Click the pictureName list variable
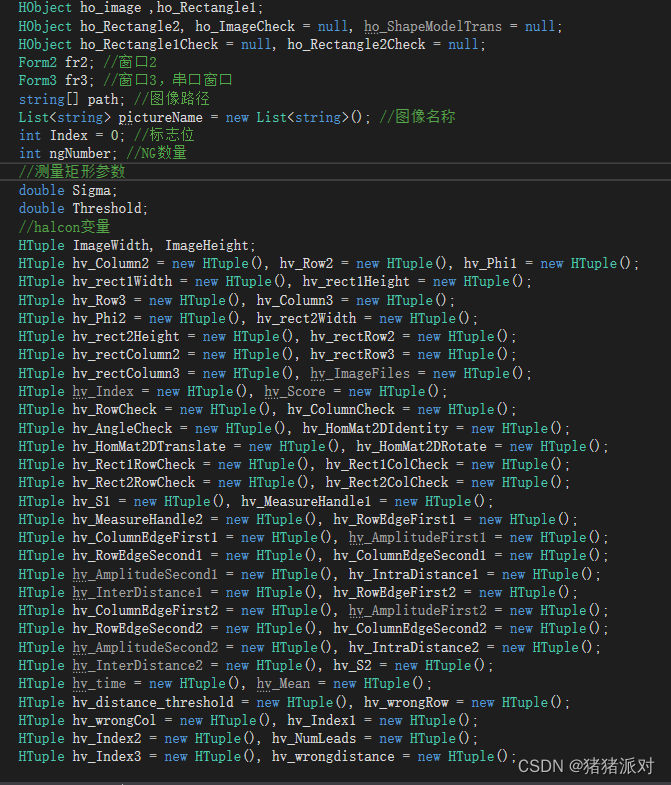Screen dimensions: 671x785 (x=161, y=118)
